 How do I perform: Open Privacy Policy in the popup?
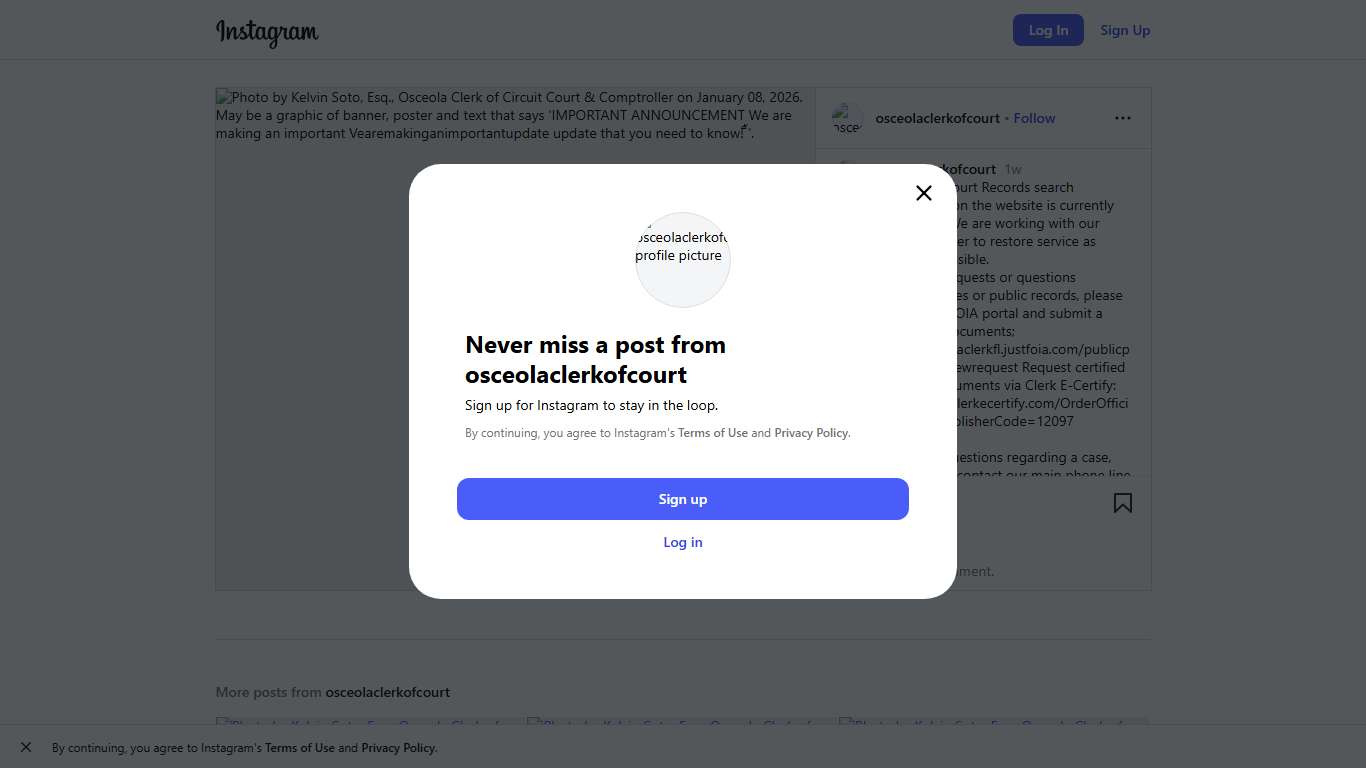point(811,433)
